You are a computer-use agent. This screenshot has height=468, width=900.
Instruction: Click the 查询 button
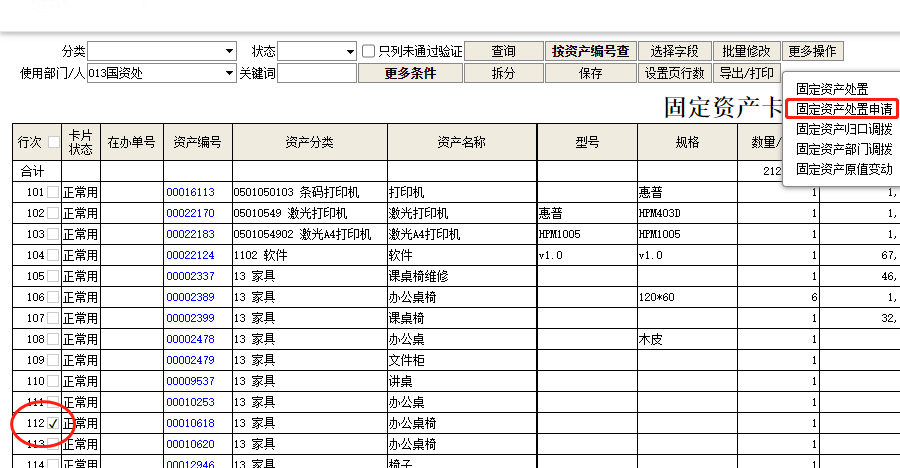[504, 51]
